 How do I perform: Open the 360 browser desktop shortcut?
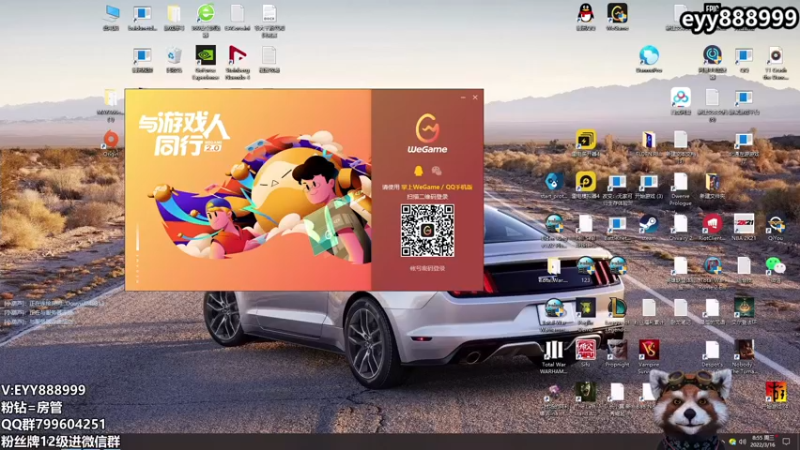coord(206,19)
